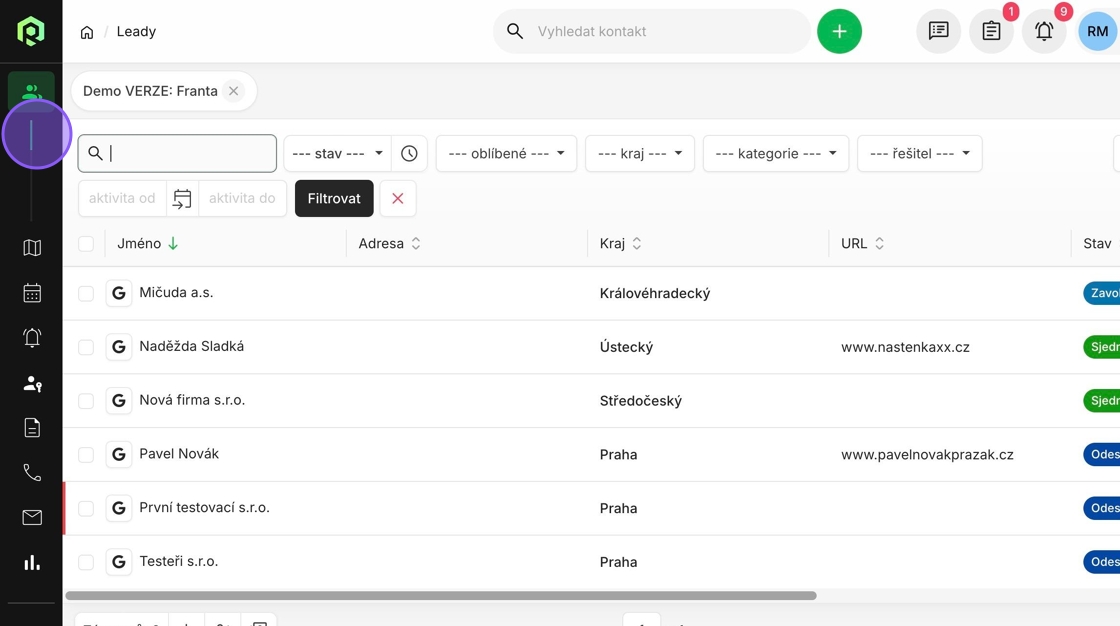Open the map icon in sidebar
Screen dimensions: 1120x626
(x=32, y=248)
